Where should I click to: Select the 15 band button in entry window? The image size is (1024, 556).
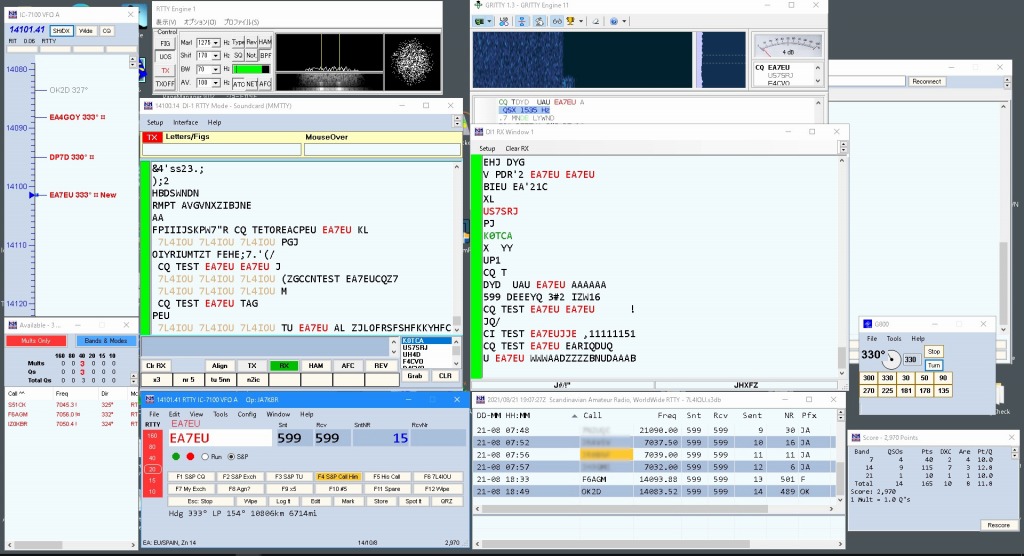[x=152, y=480]
